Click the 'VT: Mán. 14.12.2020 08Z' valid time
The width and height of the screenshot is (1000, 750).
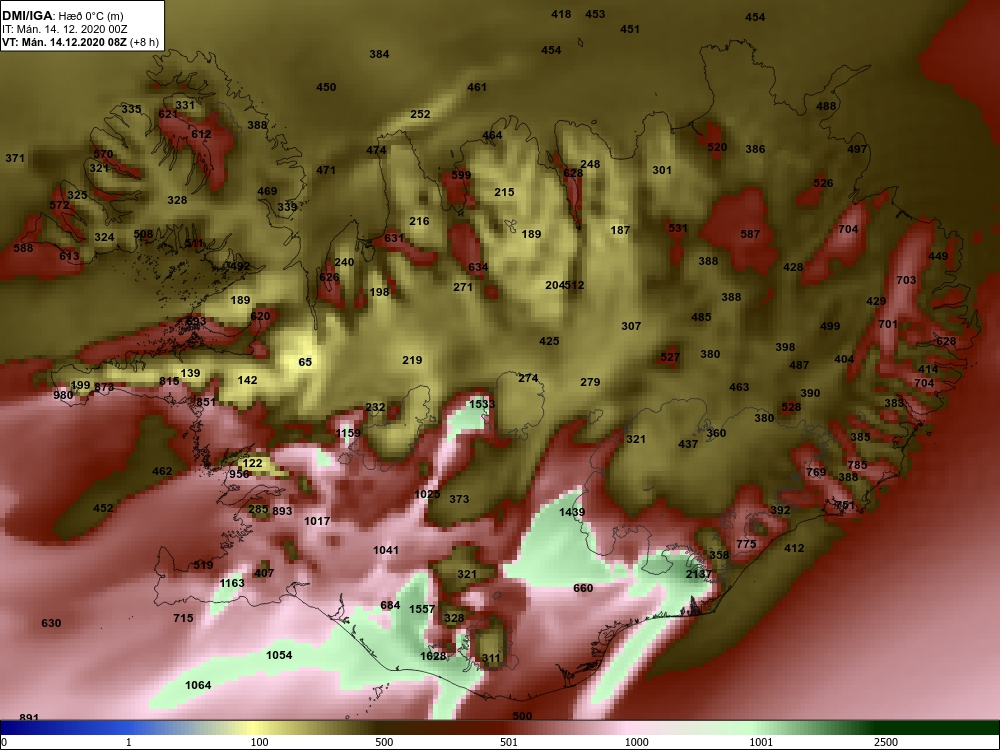64,42
